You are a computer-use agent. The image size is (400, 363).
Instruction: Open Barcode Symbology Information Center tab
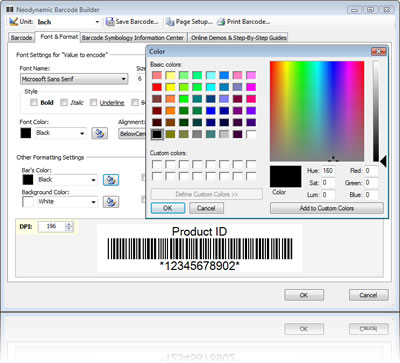(x=133, y=38)
